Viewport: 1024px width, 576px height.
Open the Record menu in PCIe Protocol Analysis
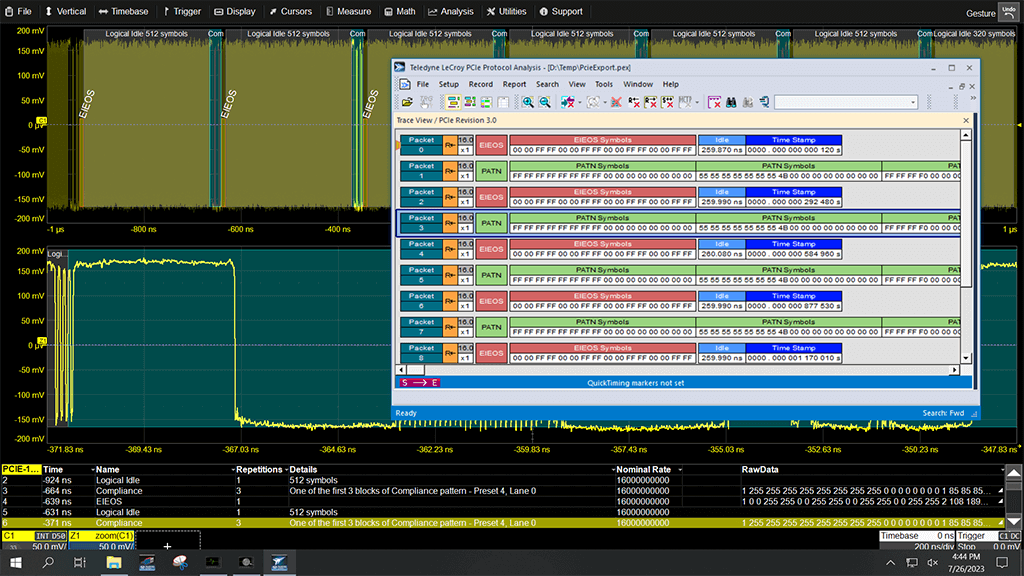point(480,84)
